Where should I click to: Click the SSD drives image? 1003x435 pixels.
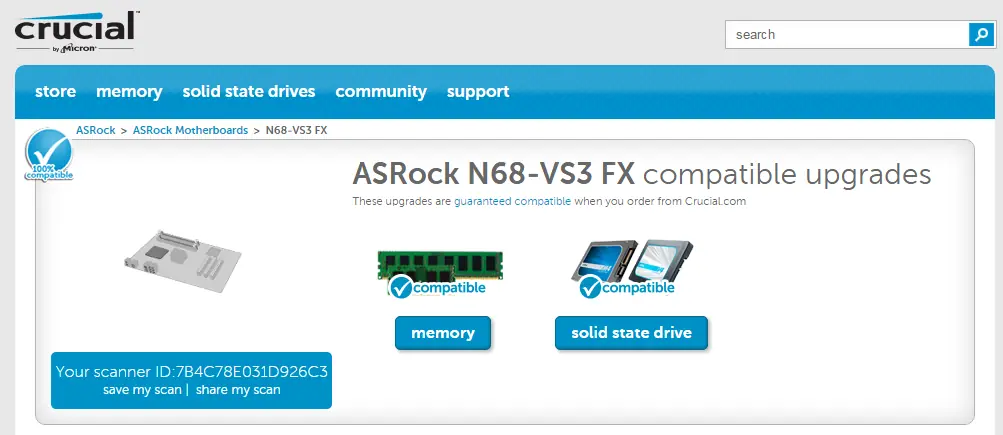tap(632, 261)
